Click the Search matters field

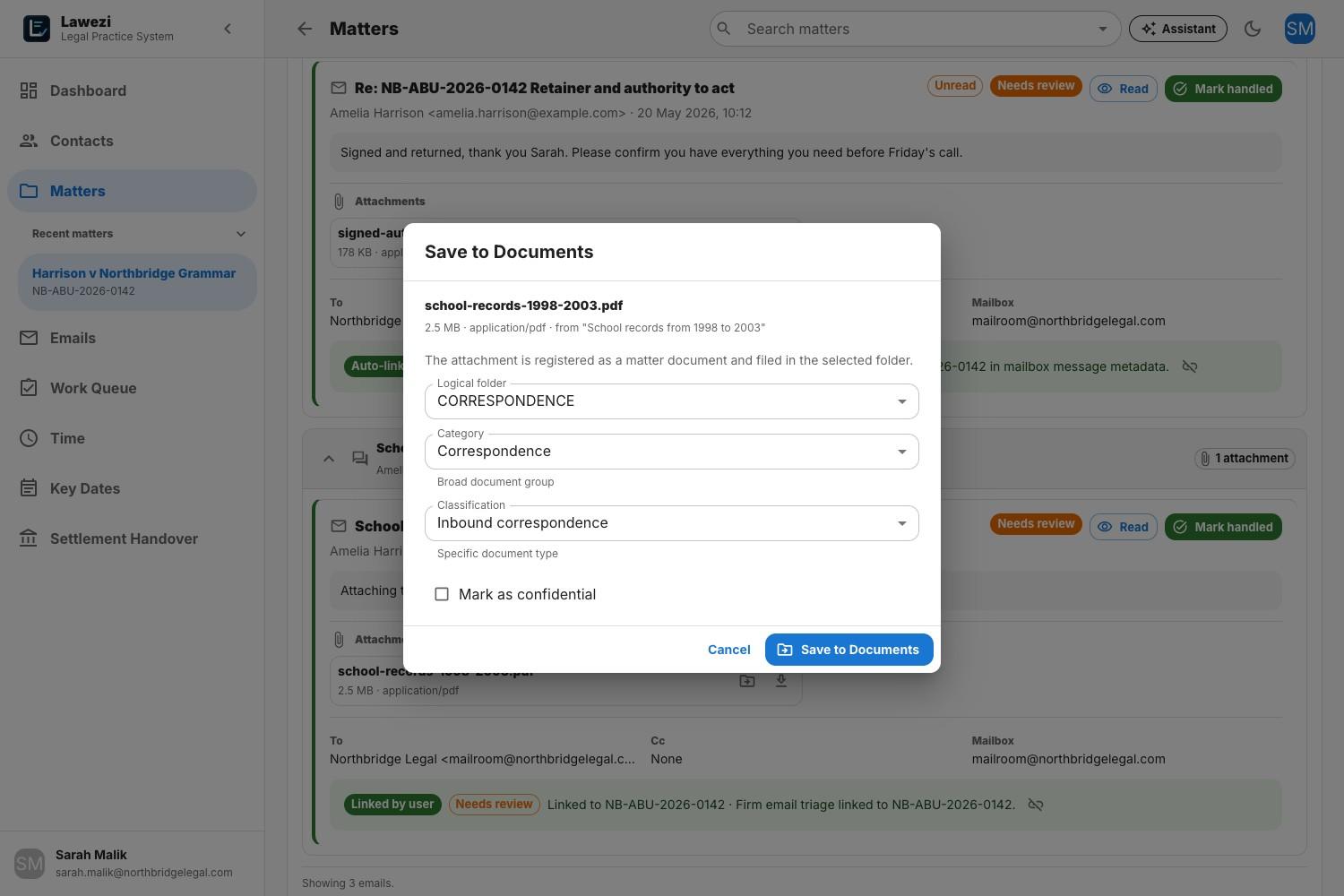(914, 29)
